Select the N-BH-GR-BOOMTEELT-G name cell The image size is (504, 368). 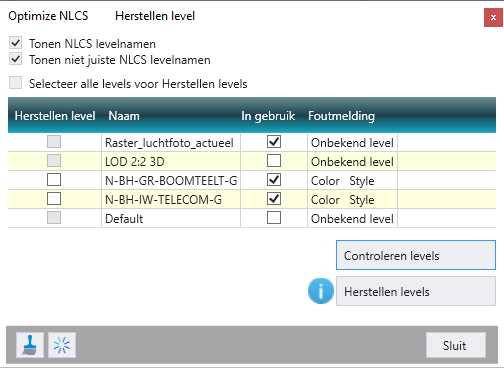coord(171,181)
